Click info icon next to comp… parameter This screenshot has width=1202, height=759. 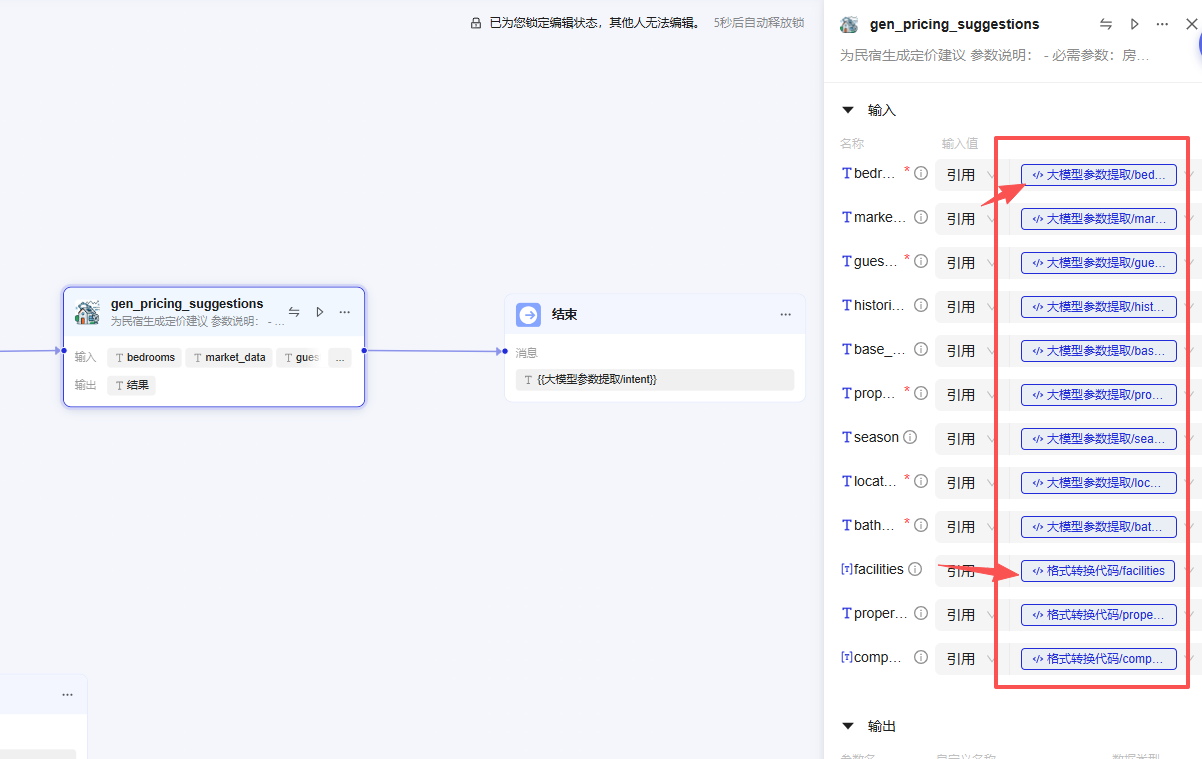click(x=921, y=657)
